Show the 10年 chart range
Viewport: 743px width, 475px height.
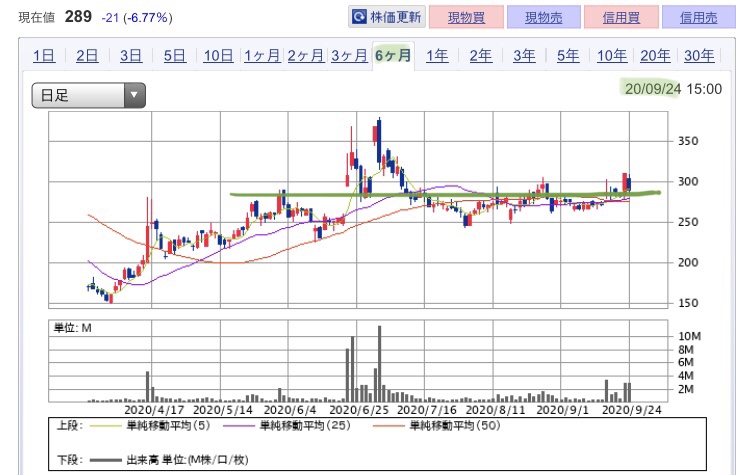click(612, 56)
